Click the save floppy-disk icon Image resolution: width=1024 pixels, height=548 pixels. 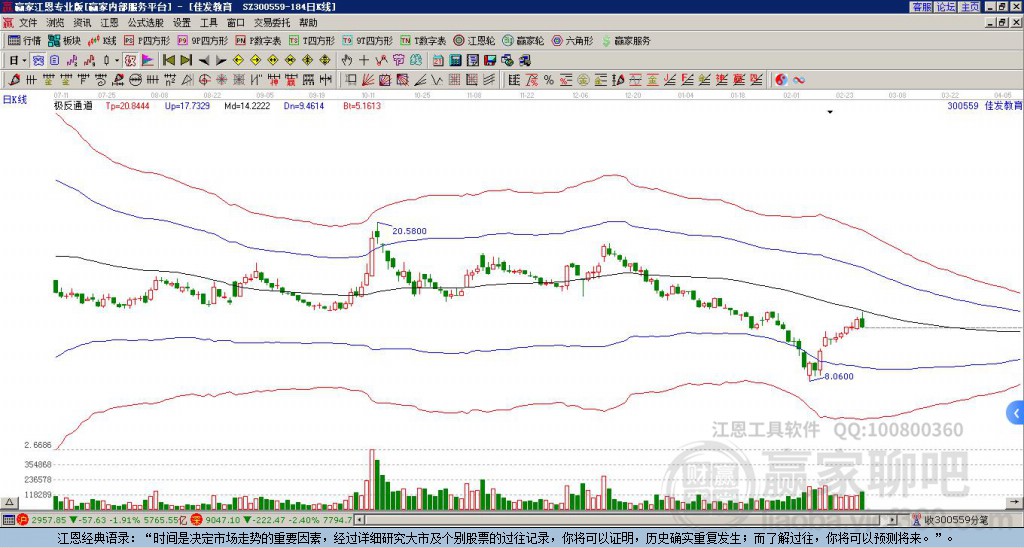(x=490, y=61)
